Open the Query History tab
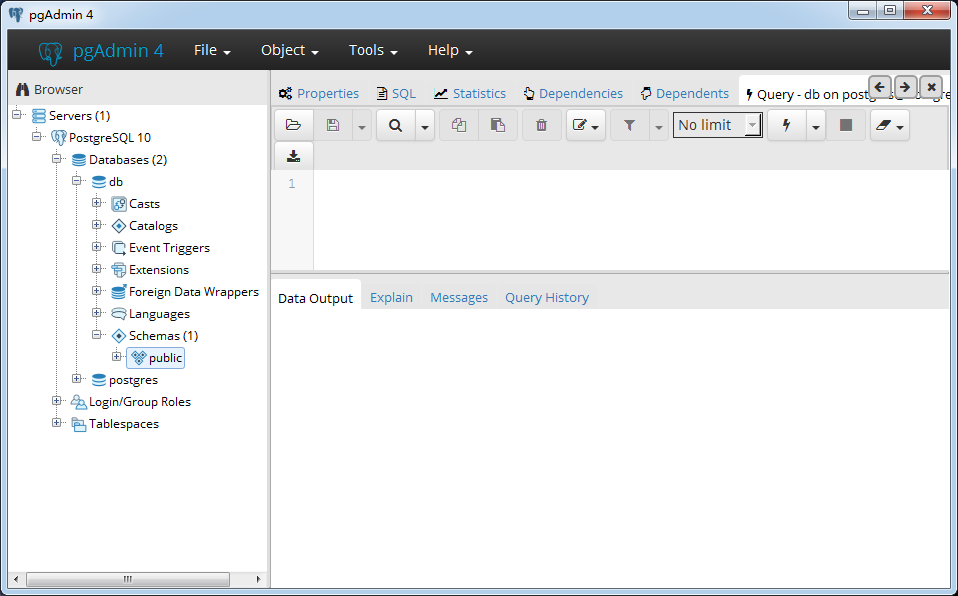This screenshot has height=596, width=958. click(x=546, y=297)
